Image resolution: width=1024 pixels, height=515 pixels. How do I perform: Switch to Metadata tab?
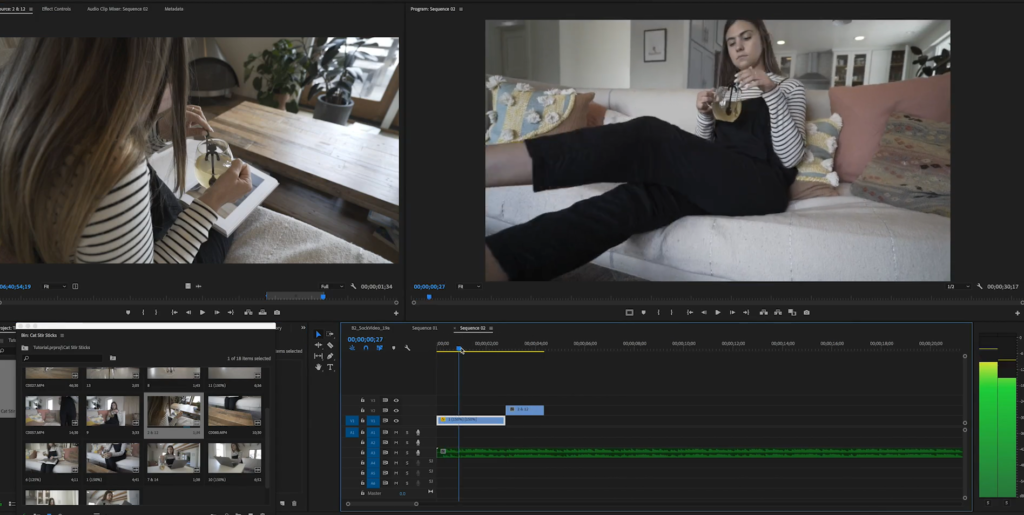tap(174, 9)
